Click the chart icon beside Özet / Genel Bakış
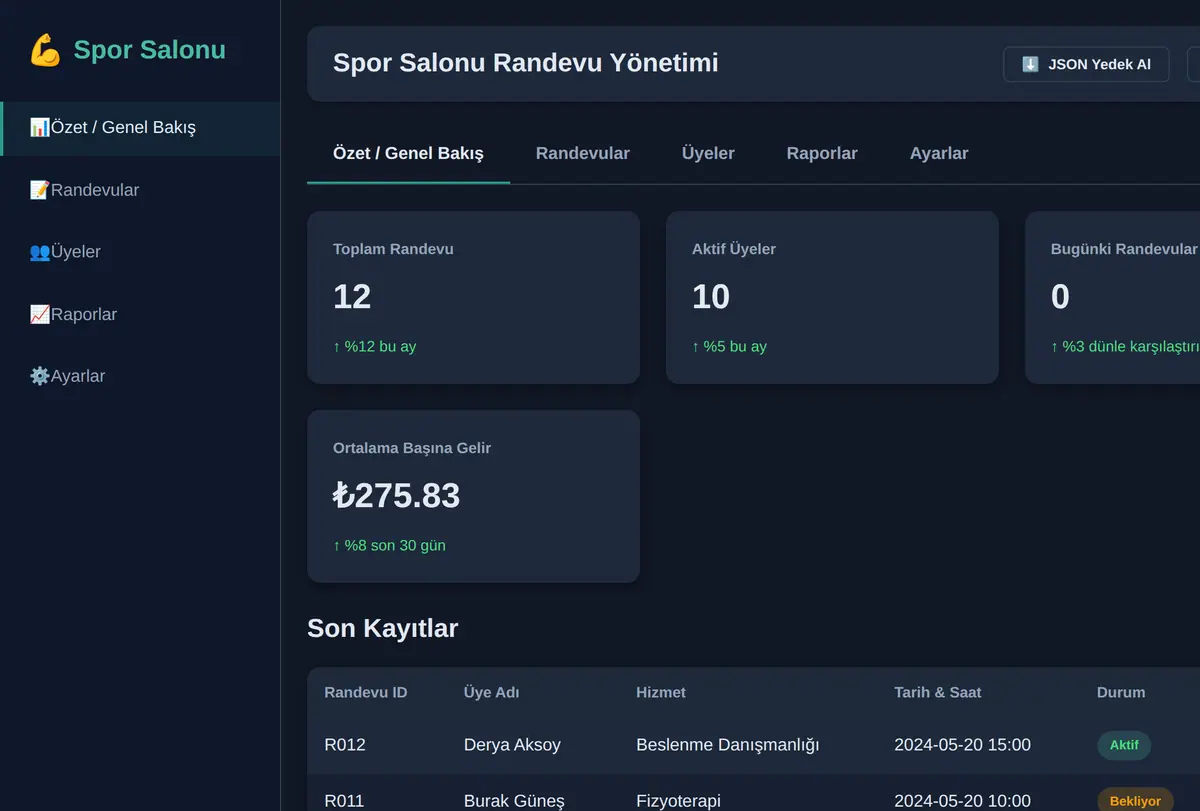Viewport: 1200px width, 811px height. (40, 128)
